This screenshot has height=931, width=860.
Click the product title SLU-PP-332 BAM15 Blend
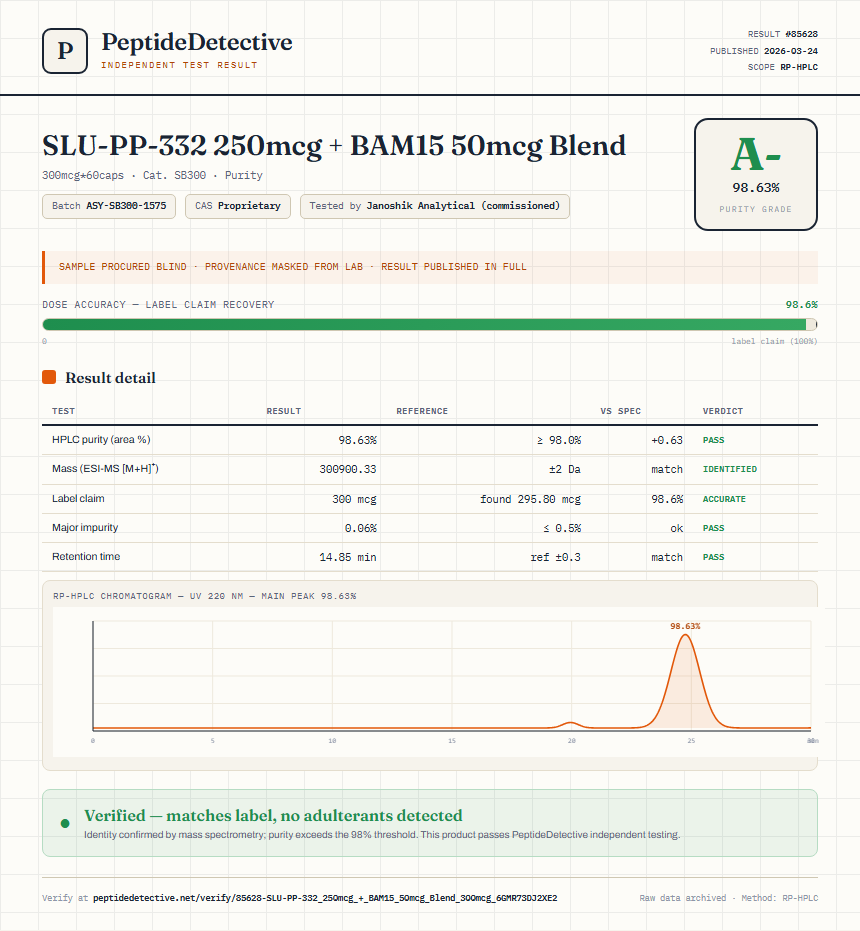pos(334,146)
